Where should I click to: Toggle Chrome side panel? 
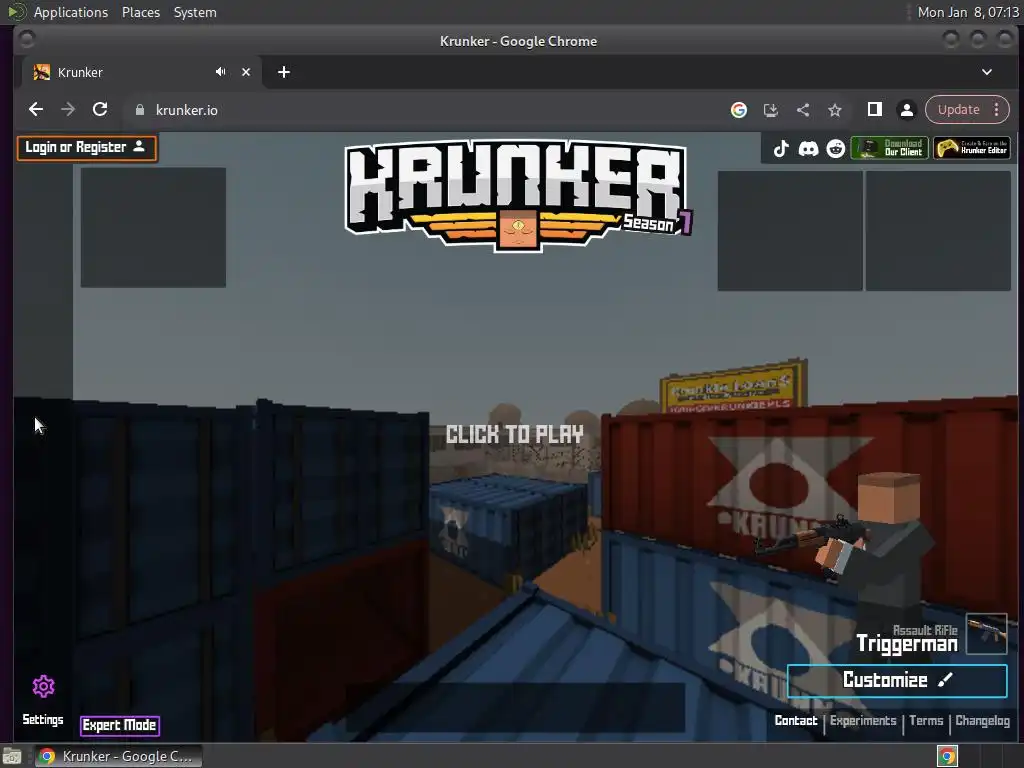click(874, 110)
